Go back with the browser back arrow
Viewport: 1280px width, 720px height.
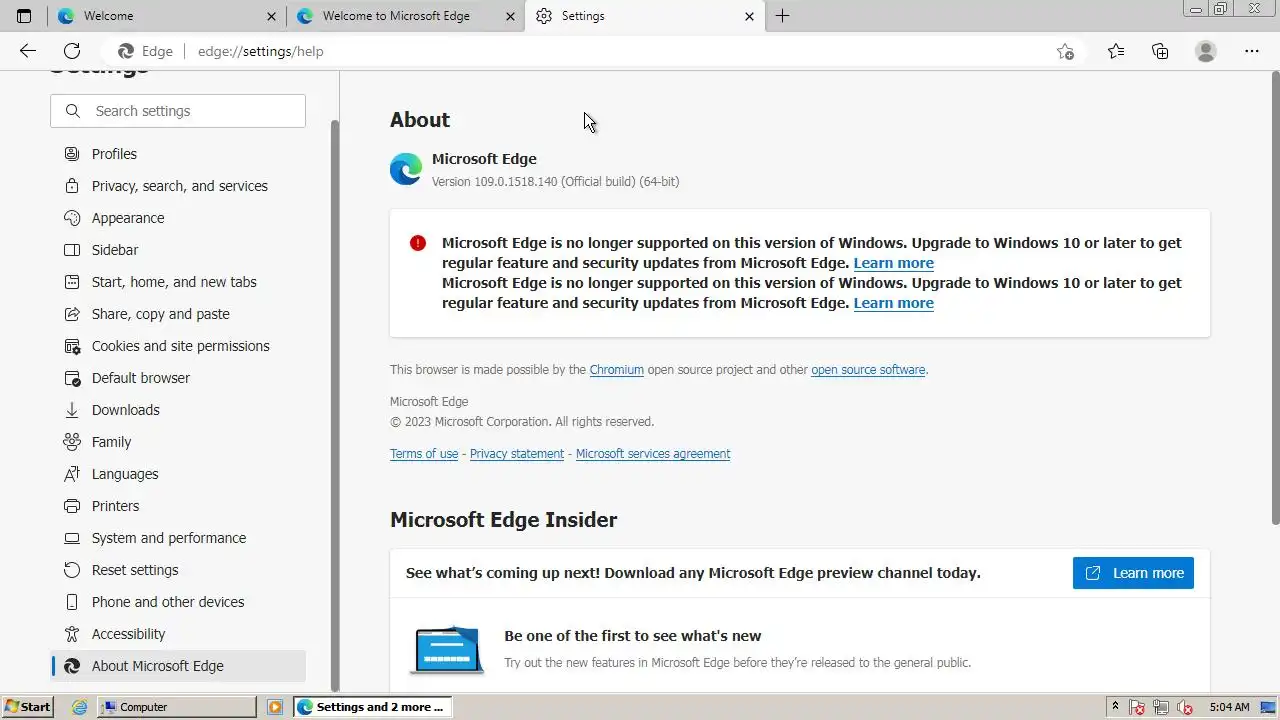(28, 51)
